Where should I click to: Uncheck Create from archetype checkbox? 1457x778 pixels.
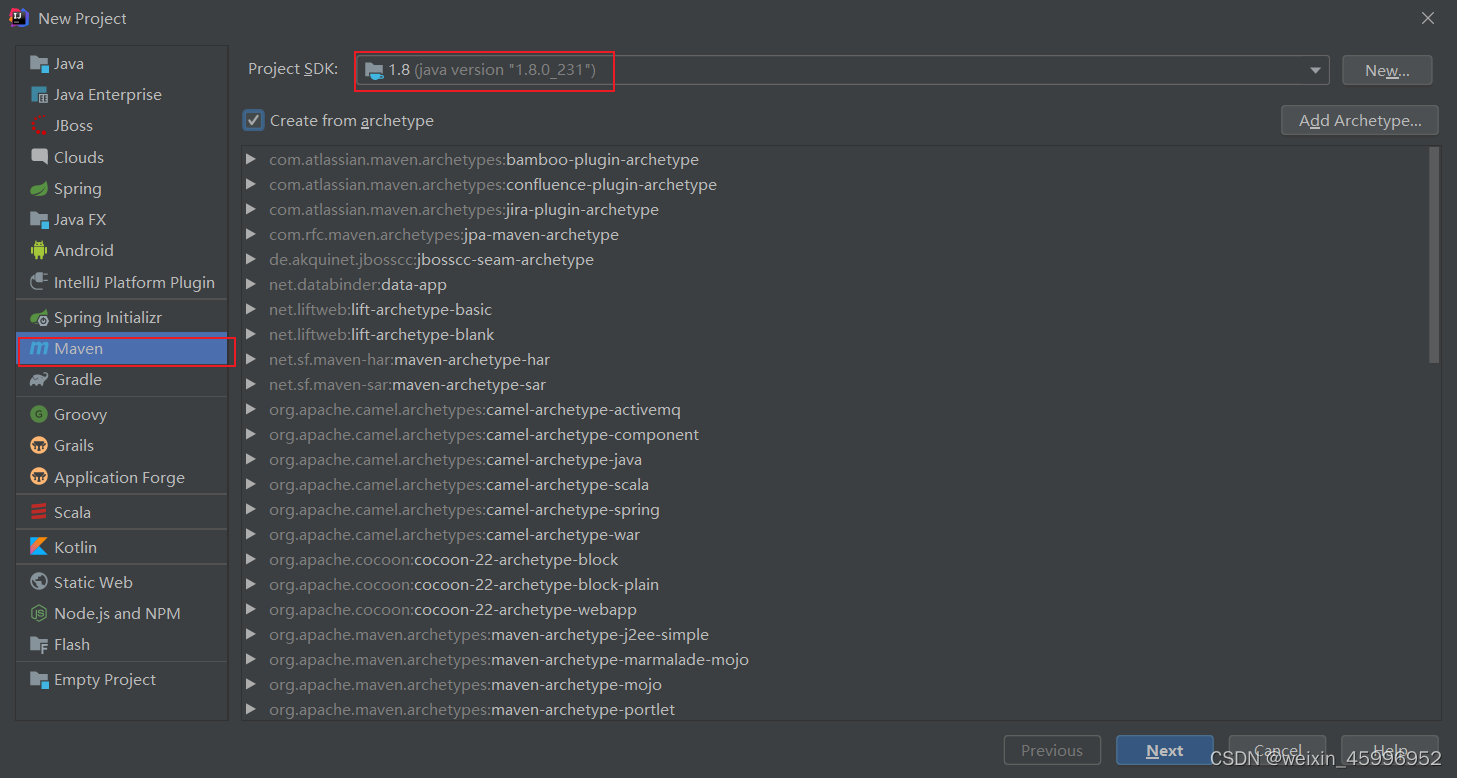(254, 120)
